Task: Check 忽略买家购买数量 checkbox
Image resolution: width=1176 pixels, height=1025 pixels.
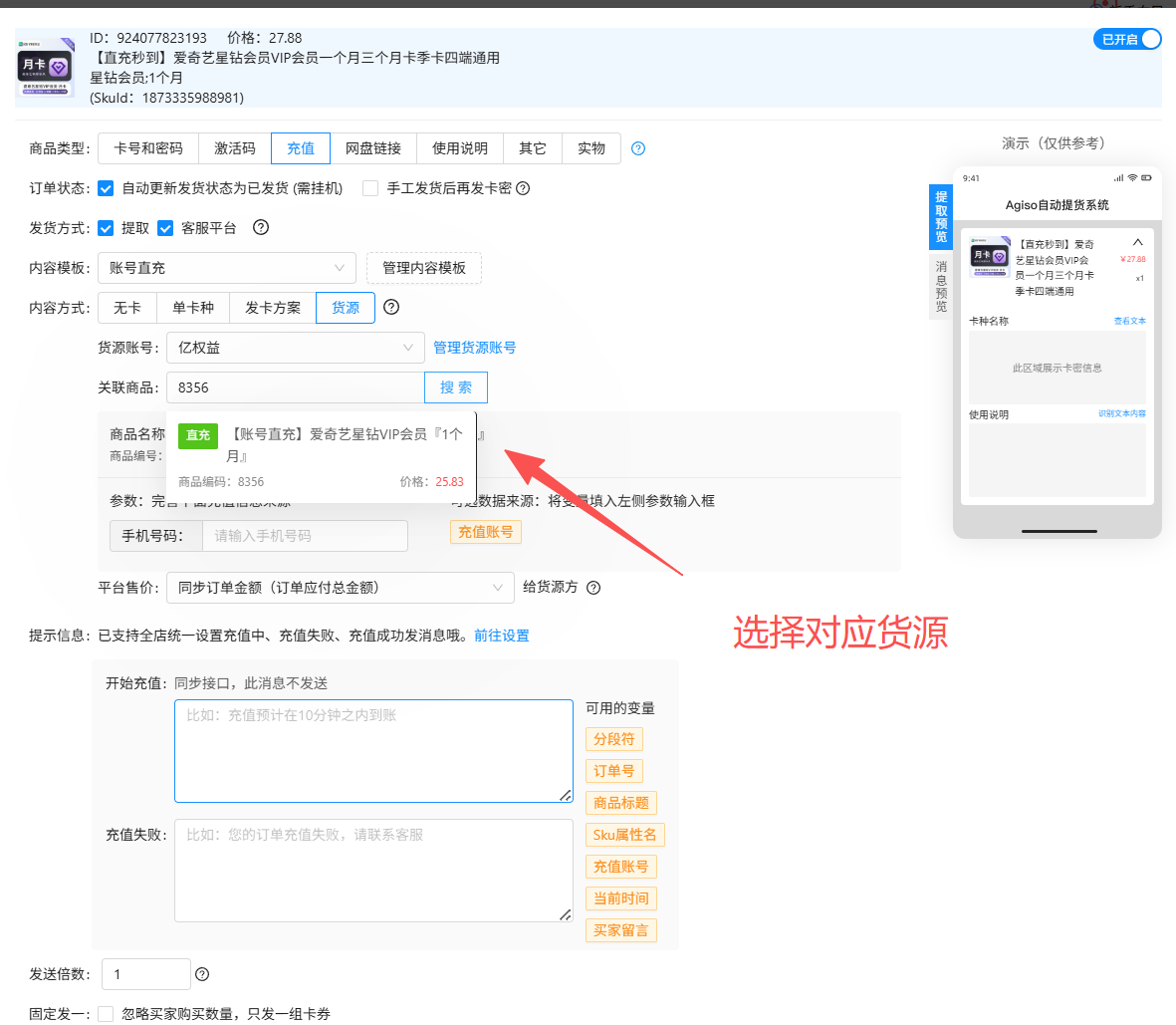Action: pos(106,1014)
